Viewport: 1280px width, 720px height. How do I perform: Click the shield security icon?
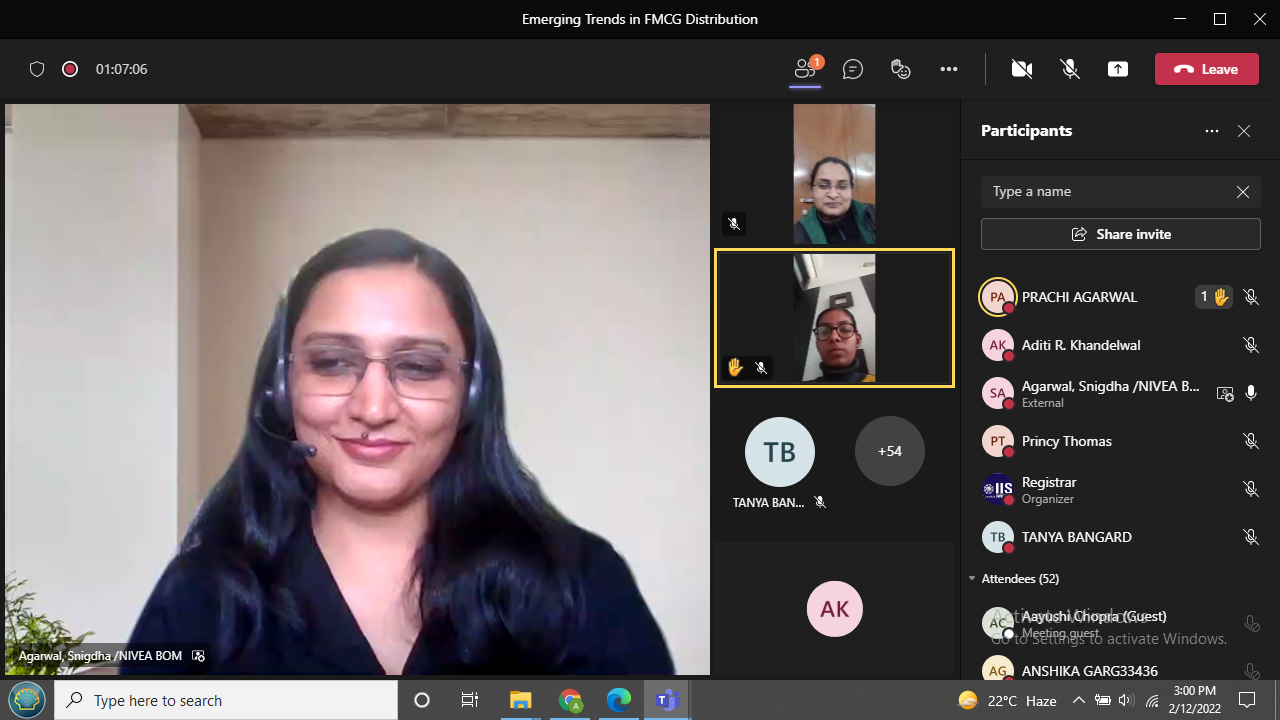[x=37, y=69]
